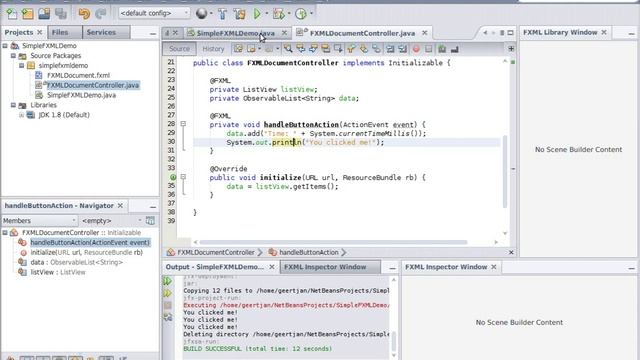Select FXMLDocument.fxml in project tree
640x360 pixels.
coord(78,75)
